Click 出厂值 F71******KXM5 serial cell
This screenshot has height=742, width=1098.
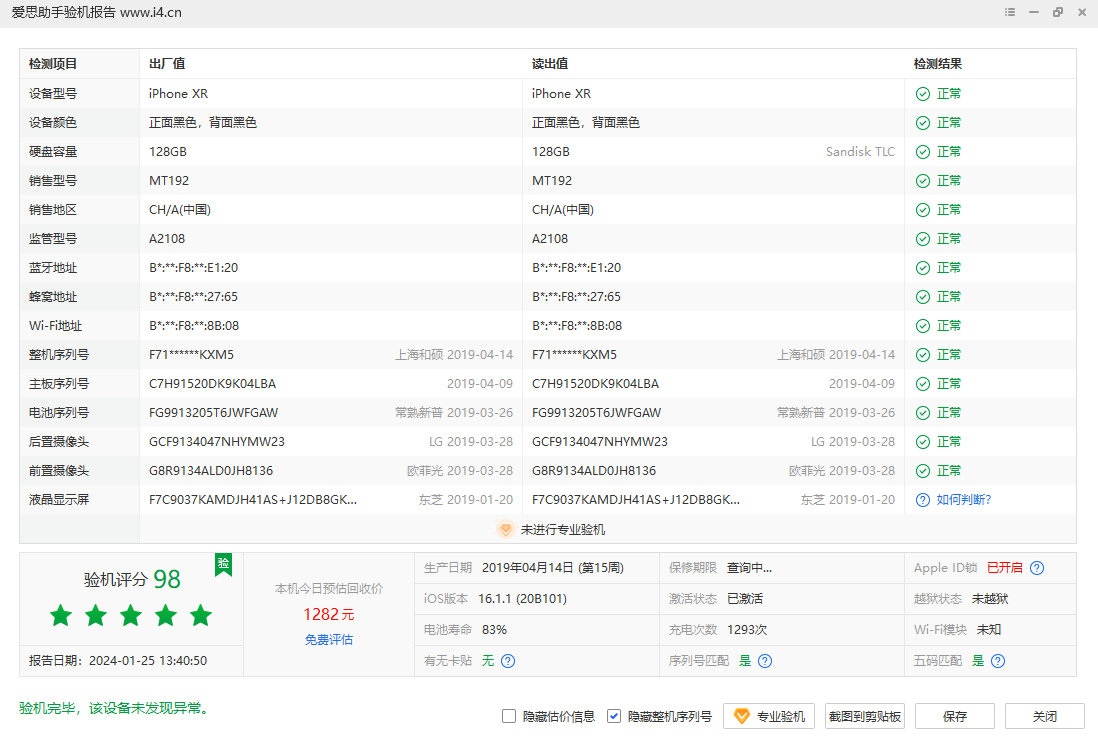[x=191, y=355]
